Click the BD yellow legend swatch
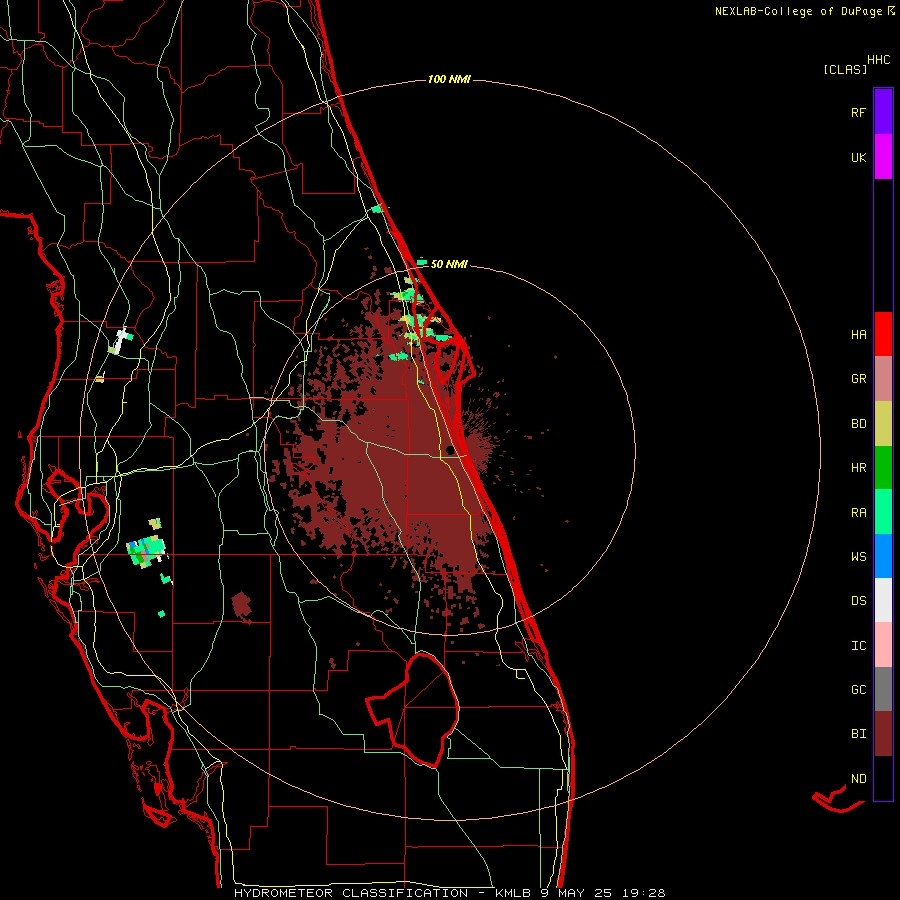 coord(883,424)
